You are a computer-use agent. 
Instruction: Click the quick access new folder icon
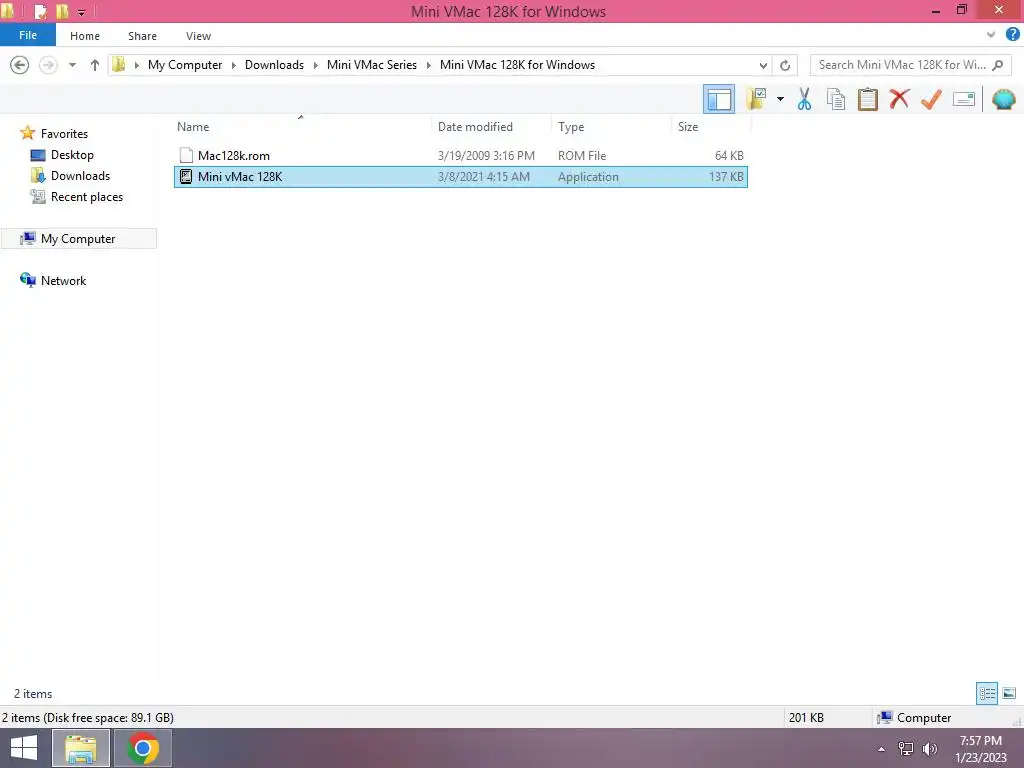pyautogui.click(x=62, y=11)
